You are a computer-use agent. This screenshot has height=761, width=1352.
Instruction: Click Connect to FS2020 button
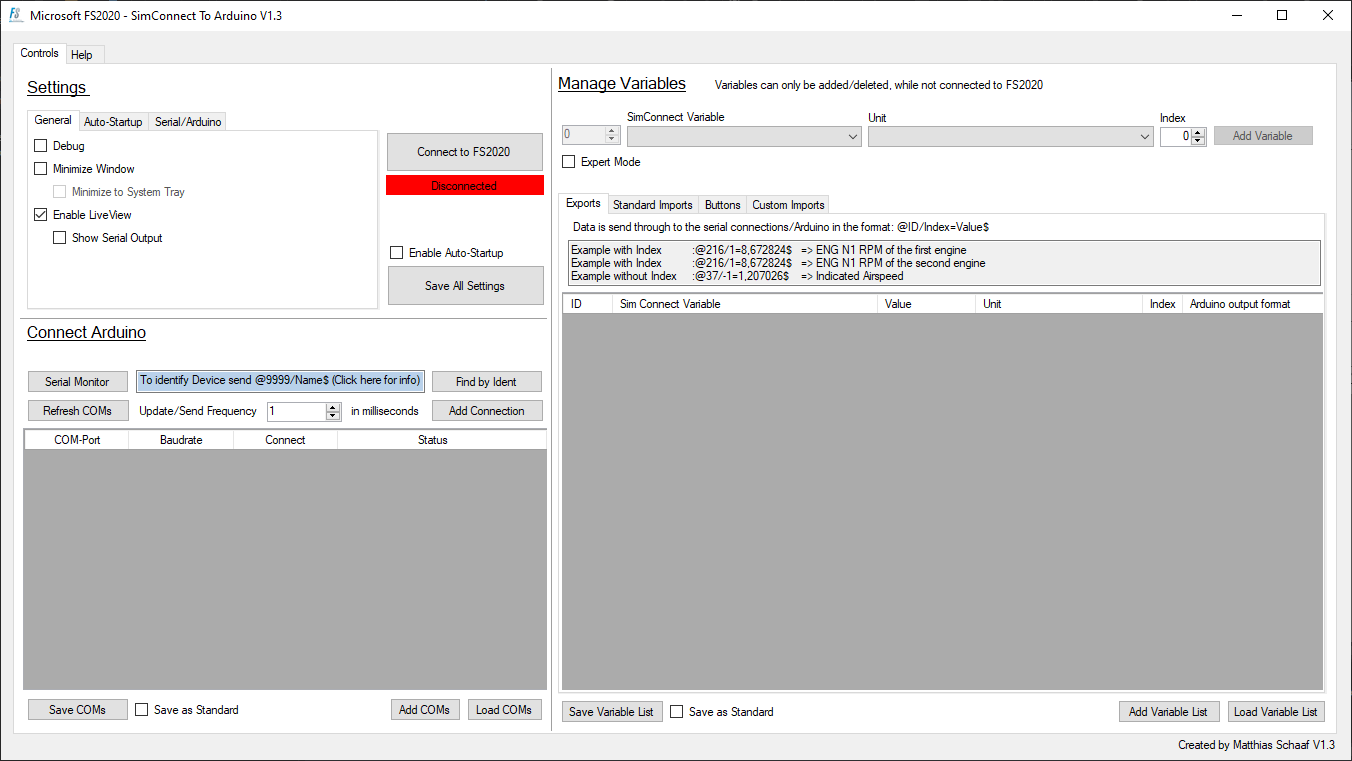[x=464, y=152]
